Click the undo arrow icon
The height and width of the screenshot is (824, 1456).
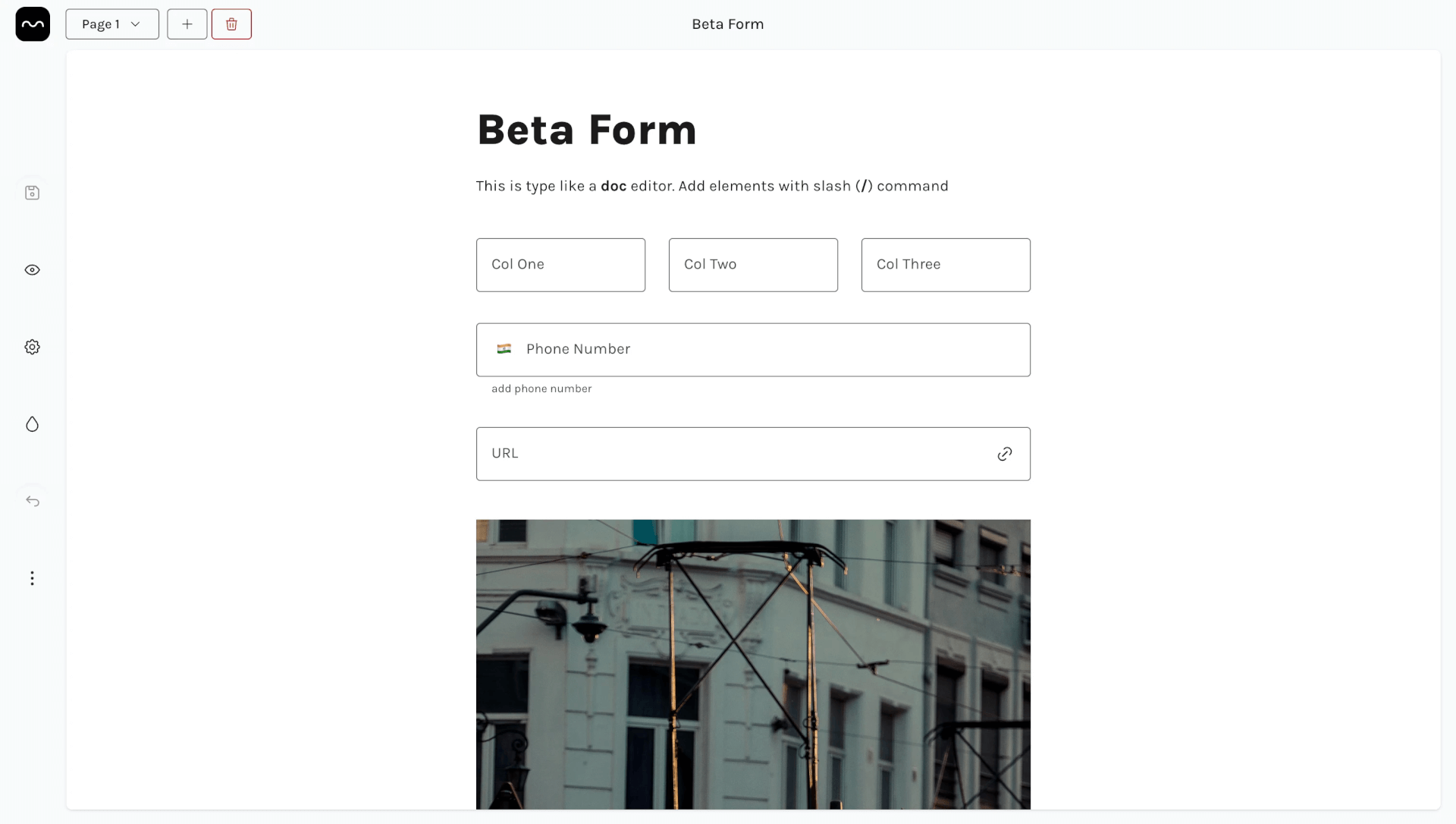pos(32,501)
